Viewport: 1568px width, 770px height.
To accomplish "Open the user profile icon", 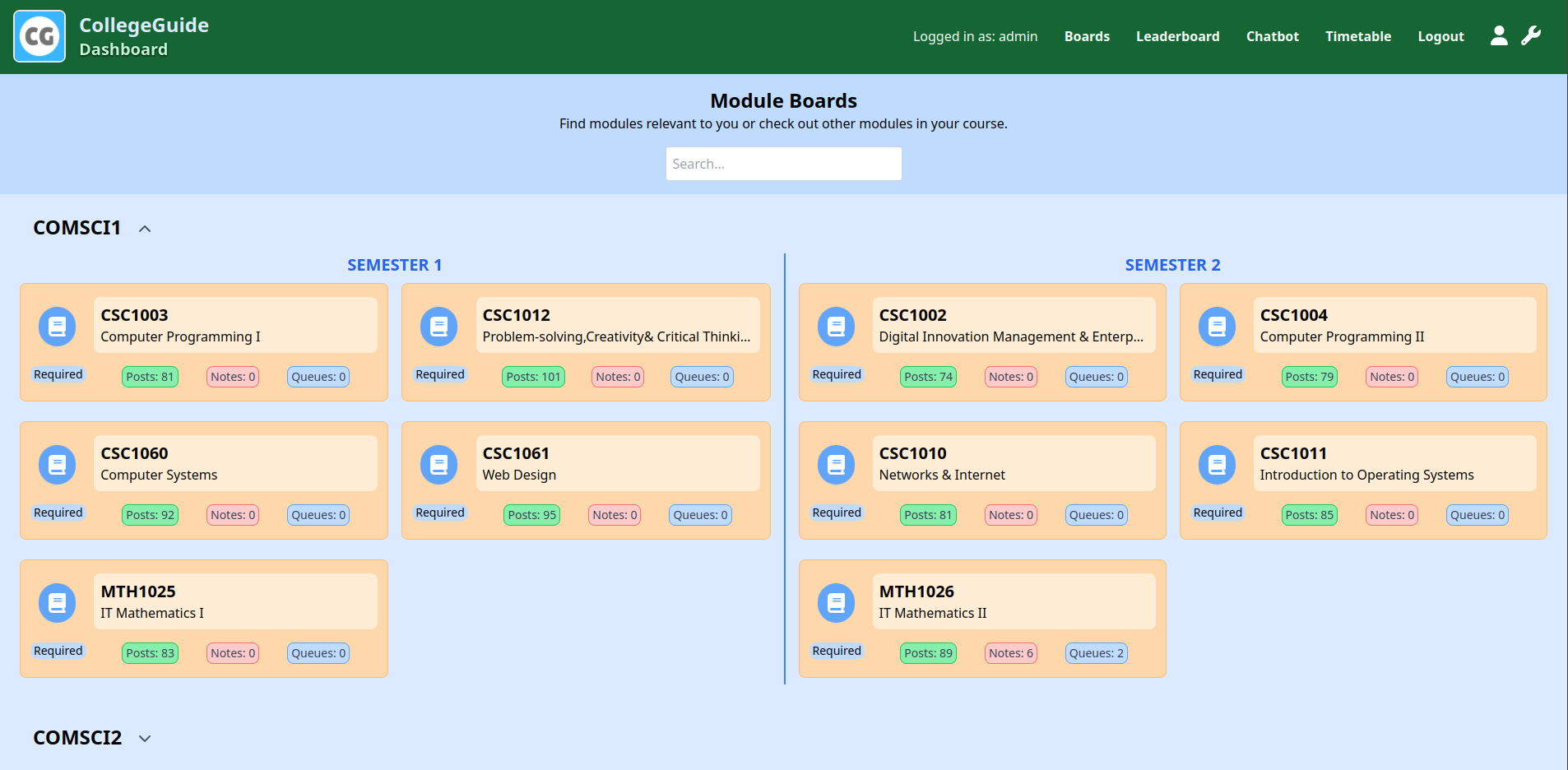I will tap(1499, 35).
